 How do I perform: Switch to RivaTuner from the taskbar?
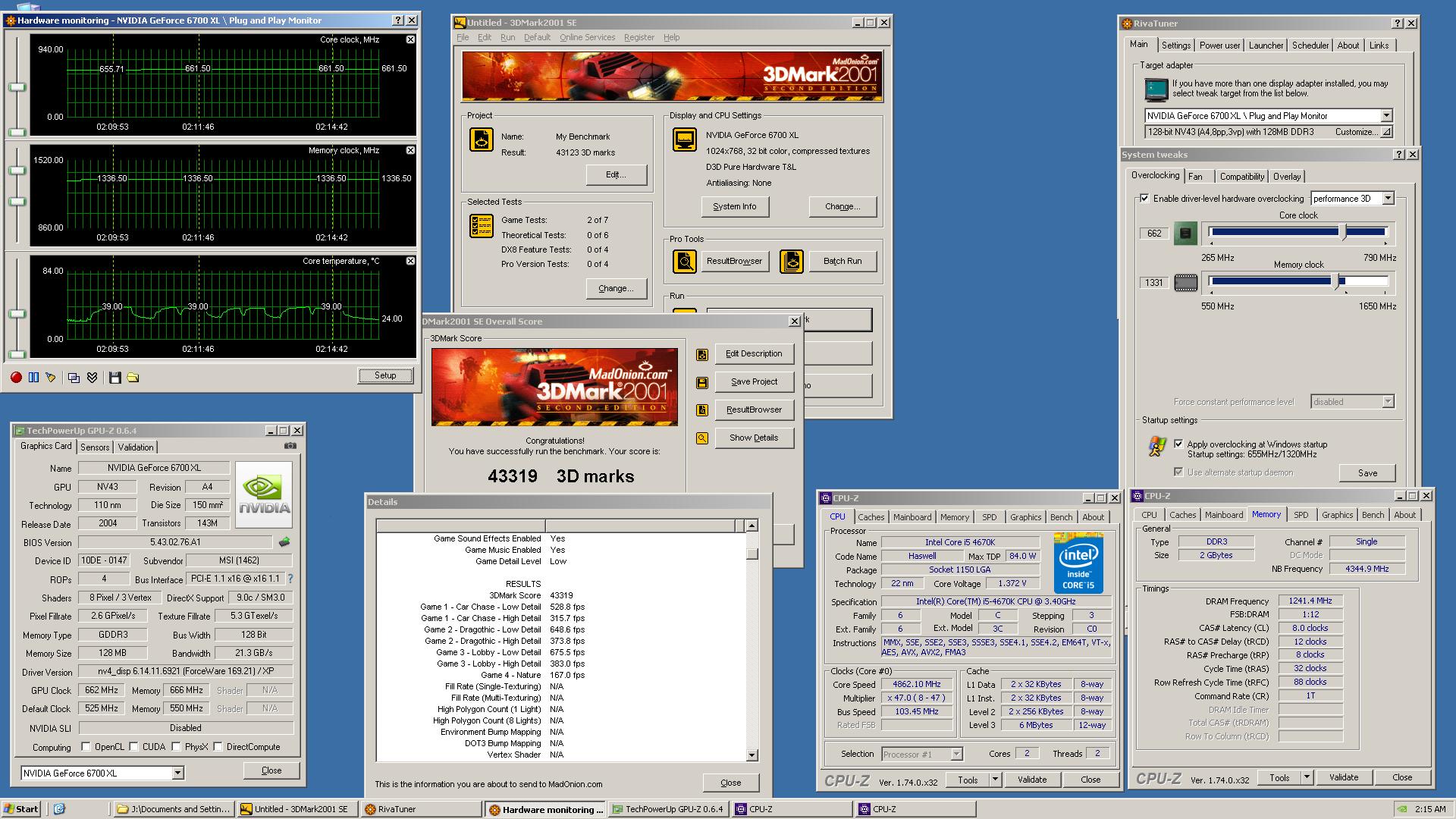[x=420, y=809]
